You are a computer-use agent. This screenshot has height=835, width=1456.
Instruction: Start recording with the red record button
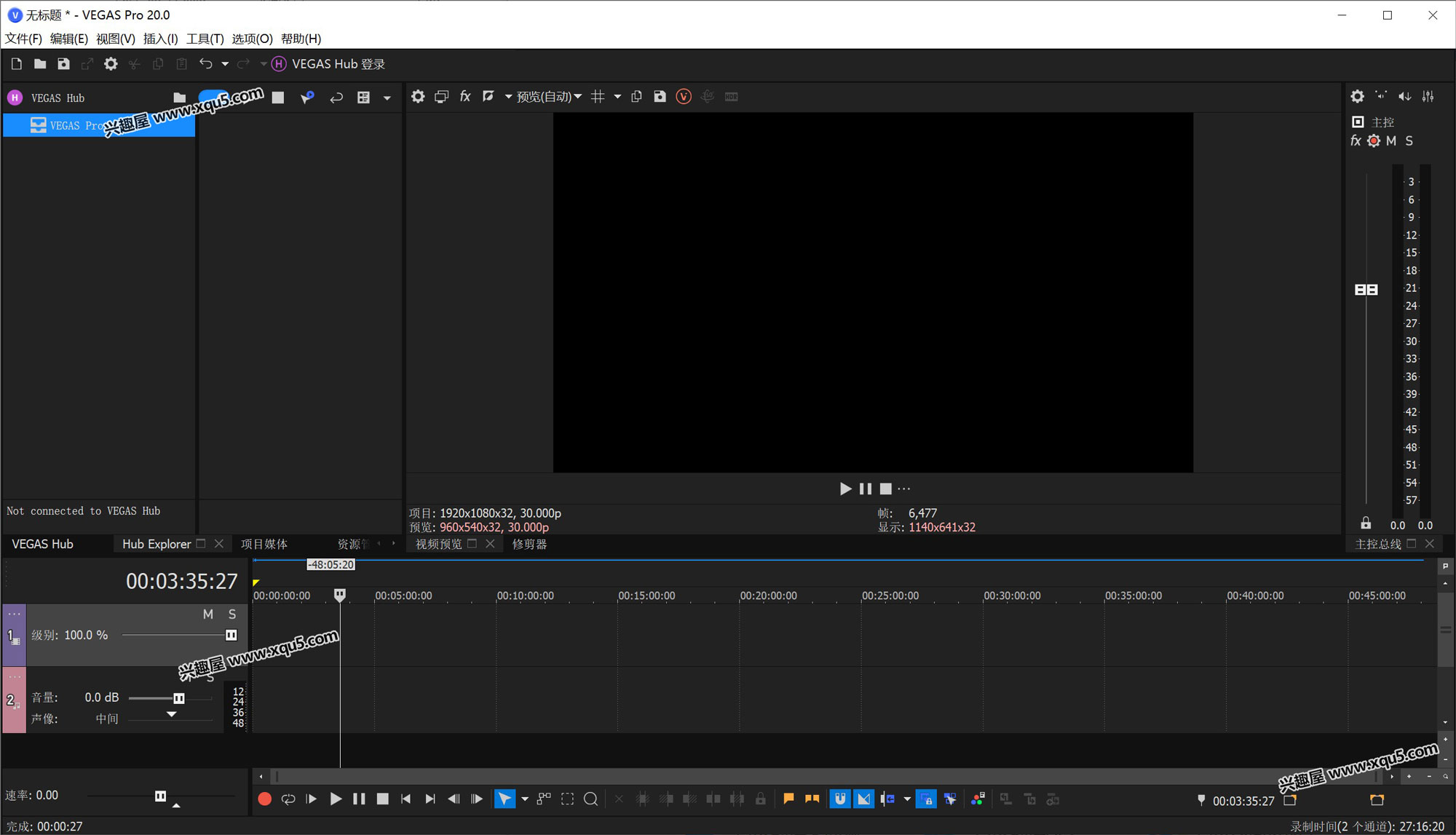click(264, 799)
